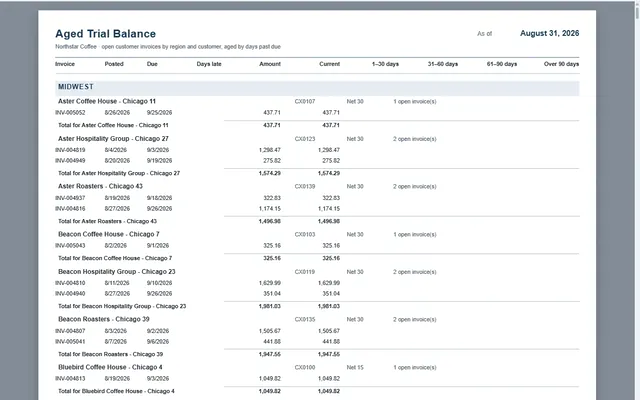Click customer heading "Aster Hospitality Group - Chicago 27"
Image resolution: width=640 pixels, height=400 pixels.
113,139
